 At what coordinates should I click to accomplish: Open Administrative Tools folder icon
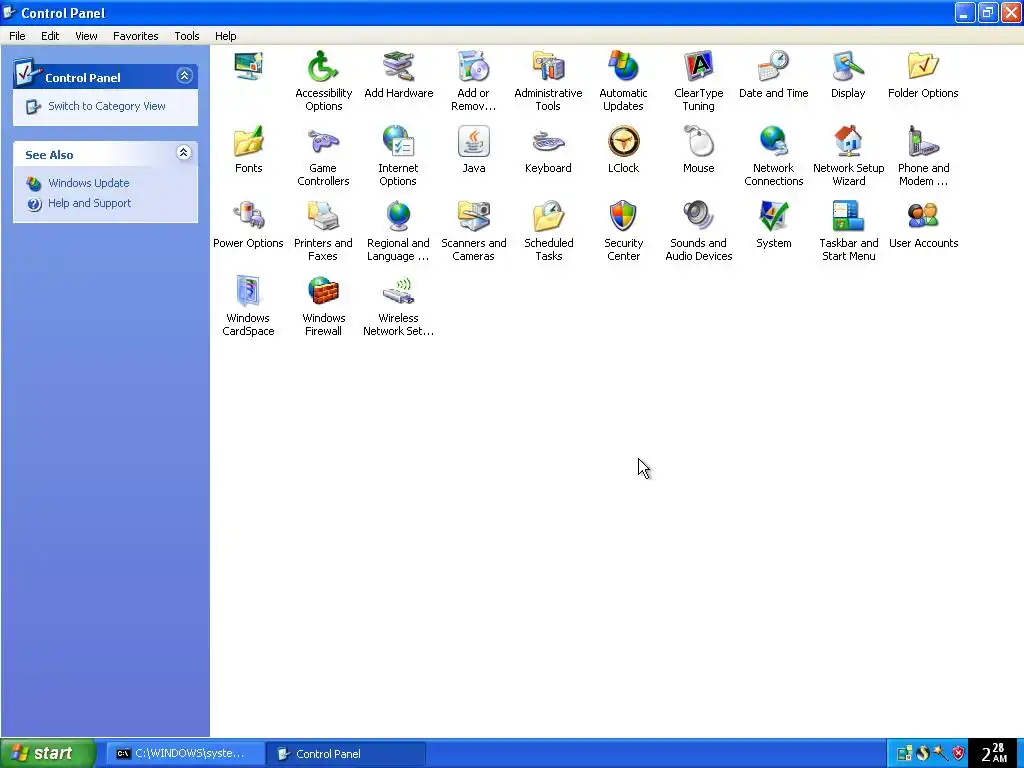(x=549, y=66)
